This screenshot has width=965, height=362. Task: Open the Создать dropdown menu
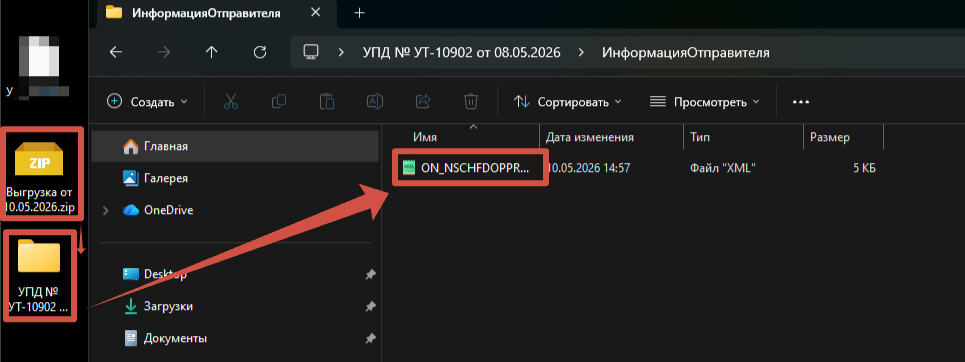[147, 102]
